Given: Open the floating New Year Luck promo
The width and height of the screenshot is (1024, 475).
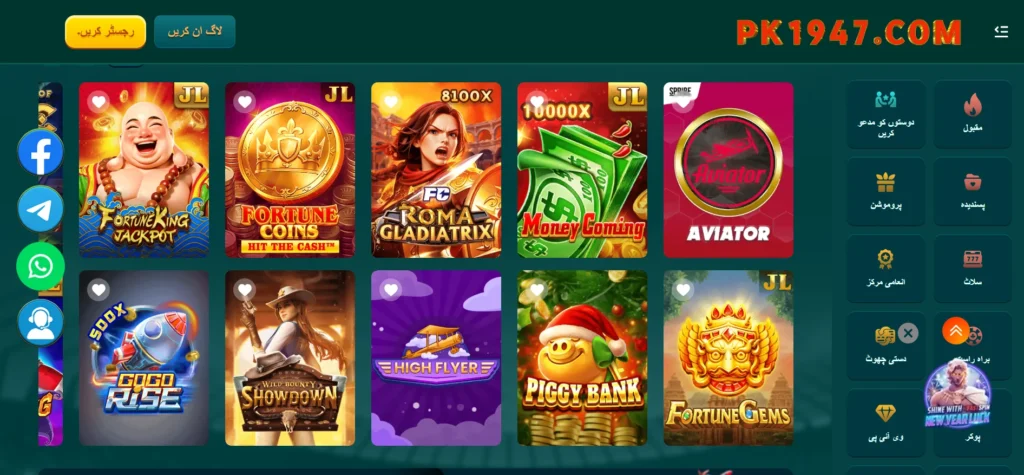Looking at the screenshot, I should point(957,393).
